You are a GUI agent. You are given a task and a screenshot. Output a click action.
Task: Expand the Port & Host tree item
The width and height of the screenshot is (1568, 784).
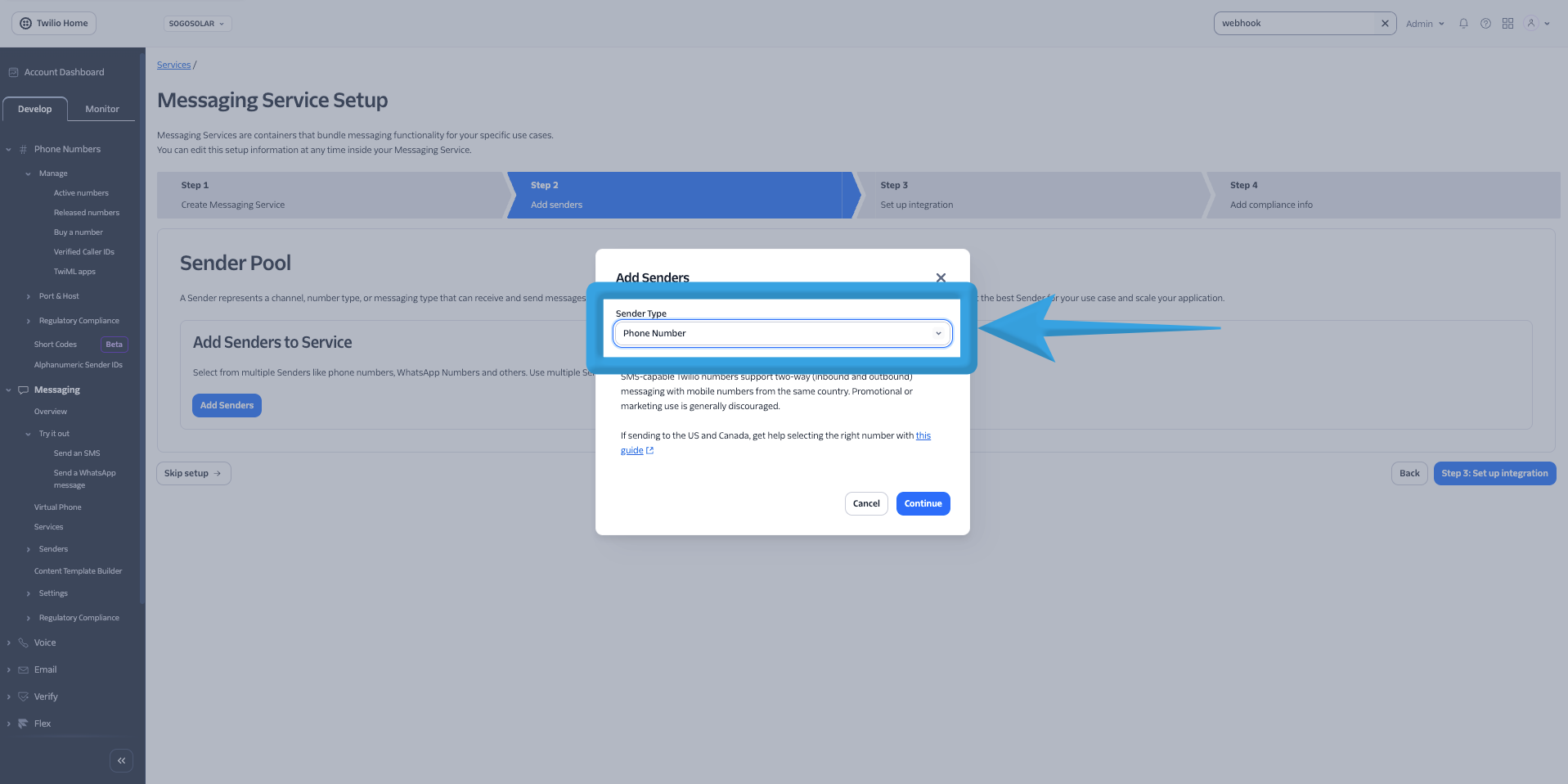coord(58,296)
